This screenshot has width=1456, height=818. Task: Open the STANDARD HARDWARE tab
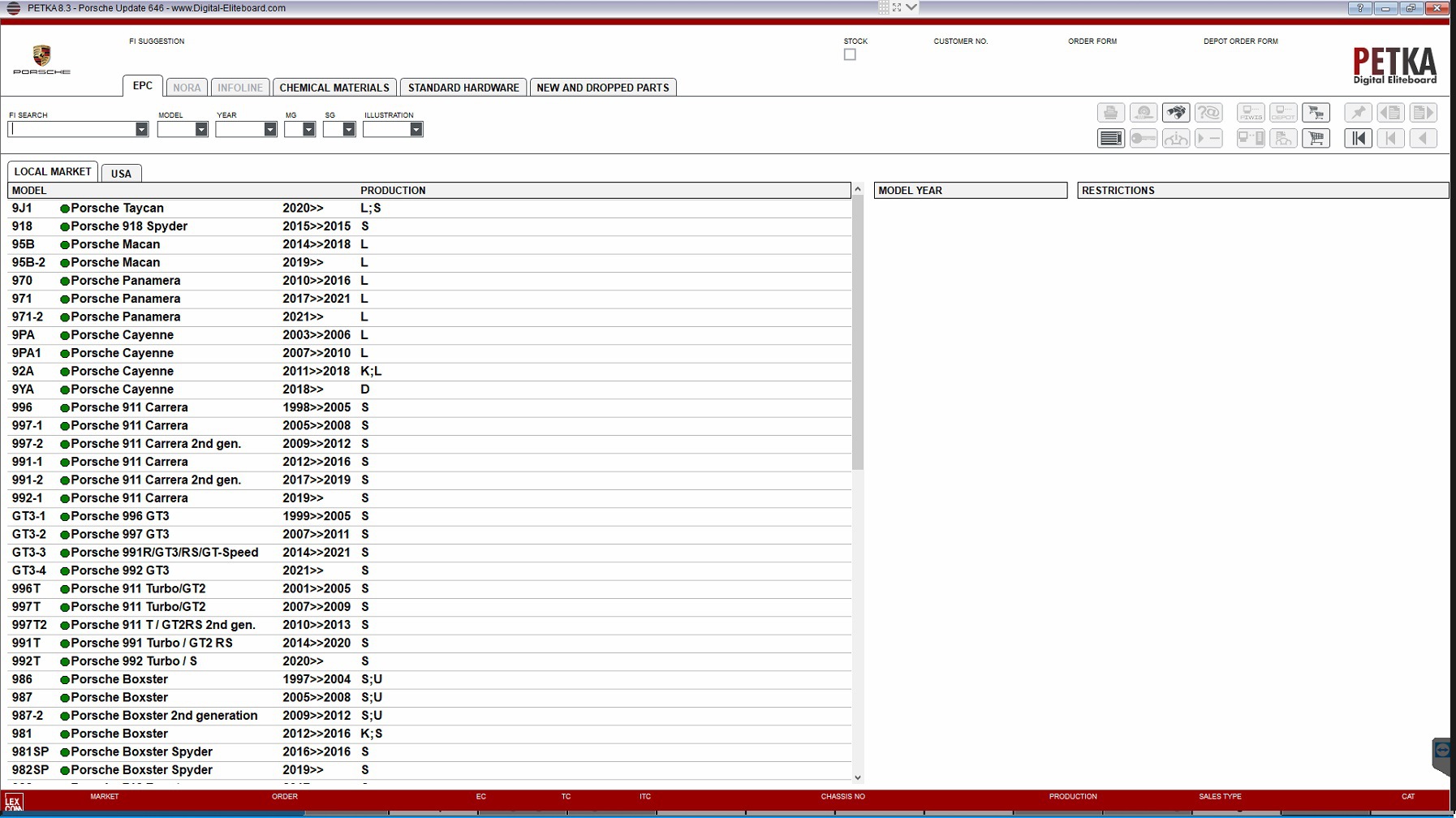coord(463,88)
